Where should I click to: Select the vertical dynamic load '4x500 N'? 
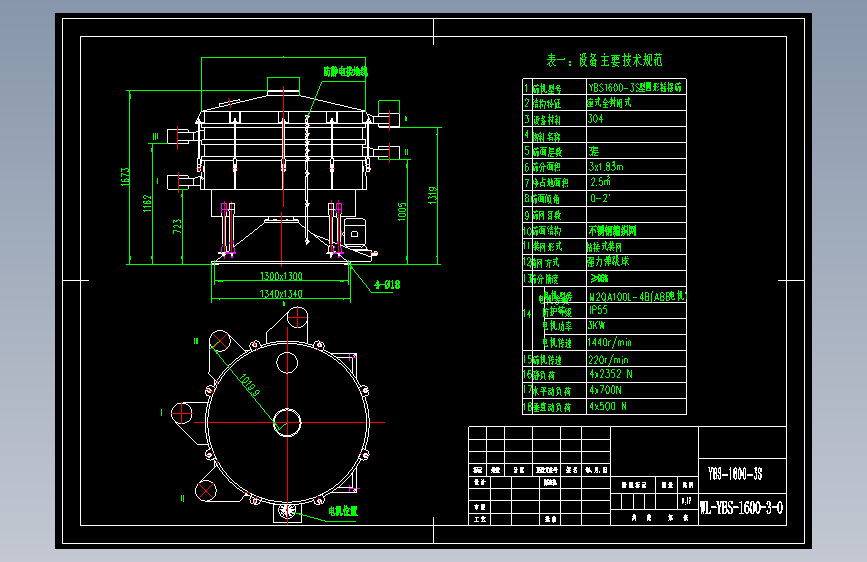click(608, 406)
